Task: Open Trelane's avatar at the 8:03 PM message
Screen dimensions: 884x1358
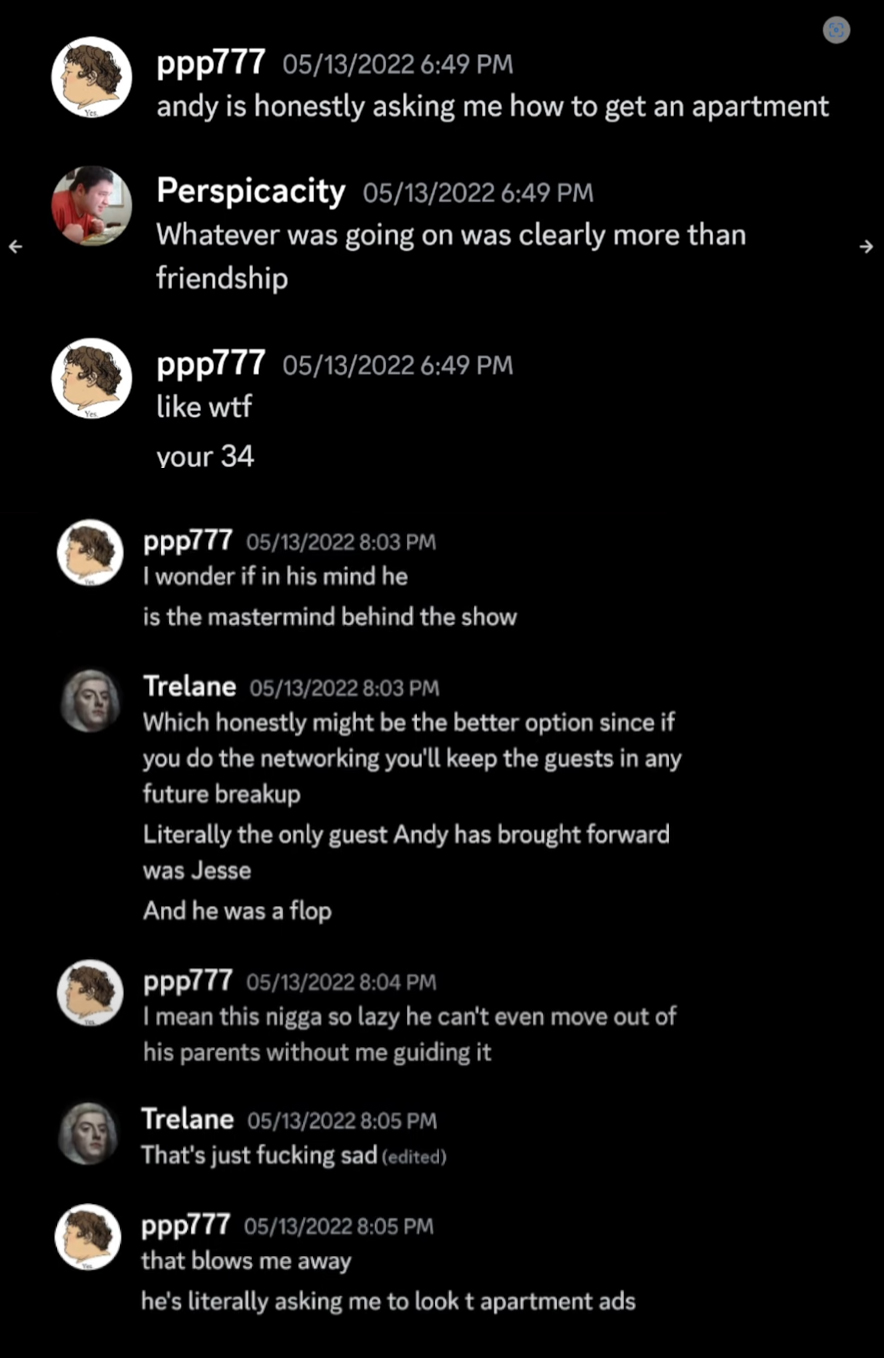Action: tap(90, 700)
